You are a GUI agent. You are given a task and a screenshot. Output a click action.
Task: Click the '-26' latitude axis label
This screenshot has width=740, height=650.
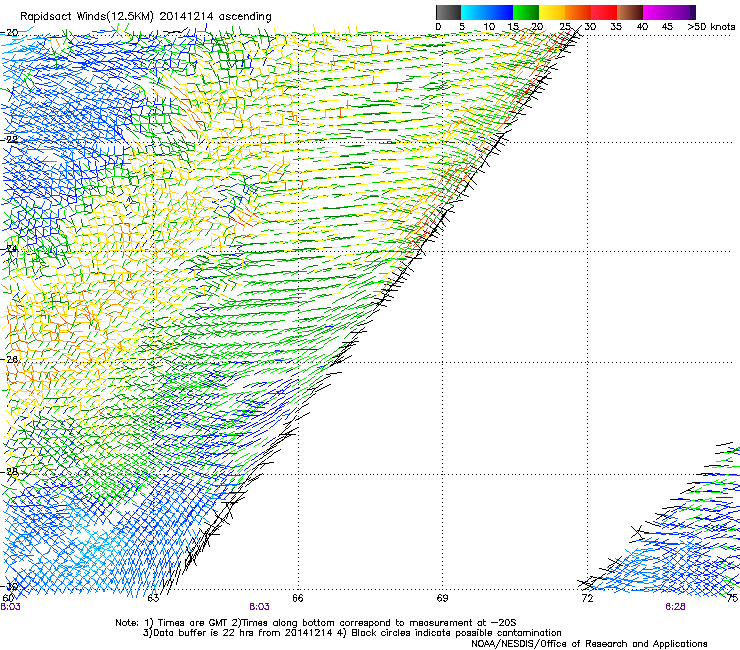pyautogui.click(x=10, y=360)
